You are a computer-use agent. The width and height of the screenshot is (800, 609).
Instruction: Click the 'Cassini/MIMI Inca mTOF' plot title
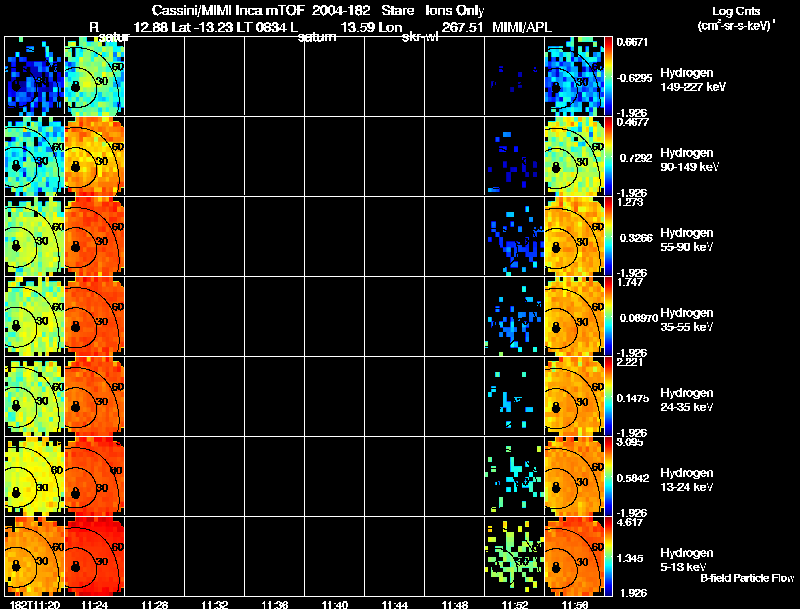point(229,10)
